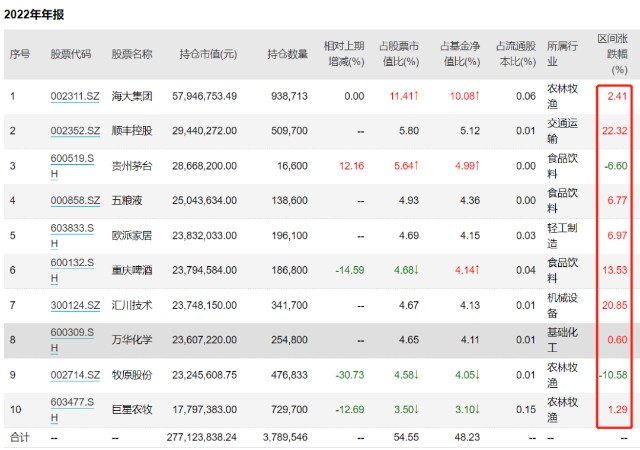Click holding quantity 16,600
The height and width of the screenshot is (450, 640).
292,166
